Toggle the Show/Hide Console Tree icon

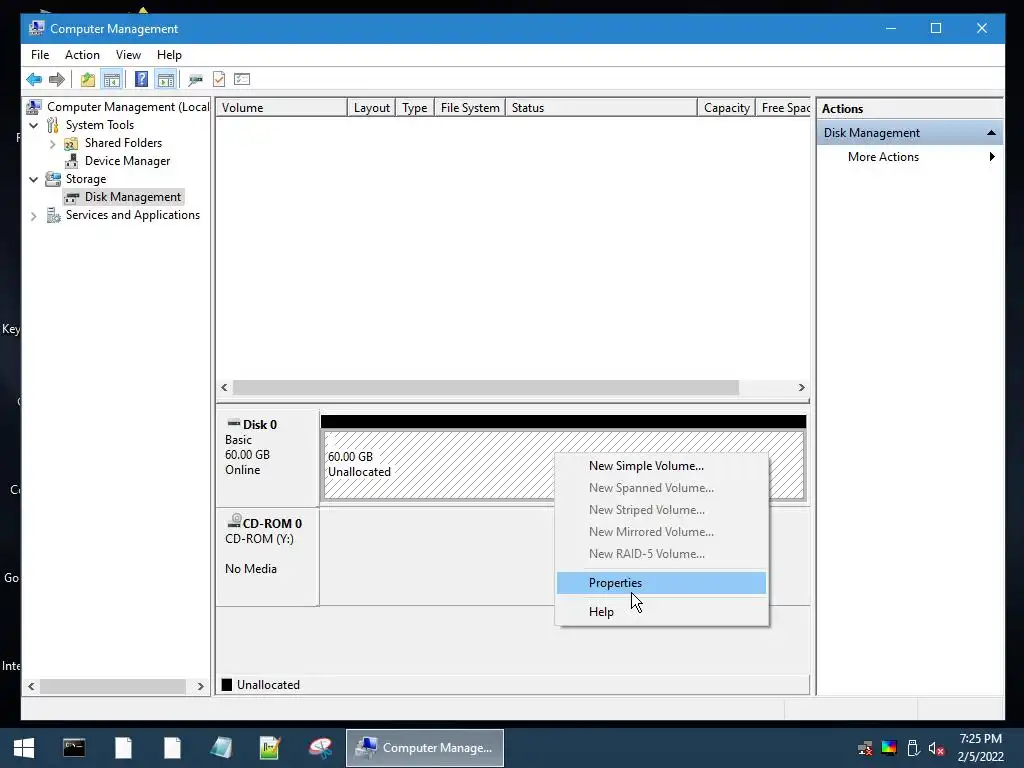pyautogui.click(x=112, y=80)
